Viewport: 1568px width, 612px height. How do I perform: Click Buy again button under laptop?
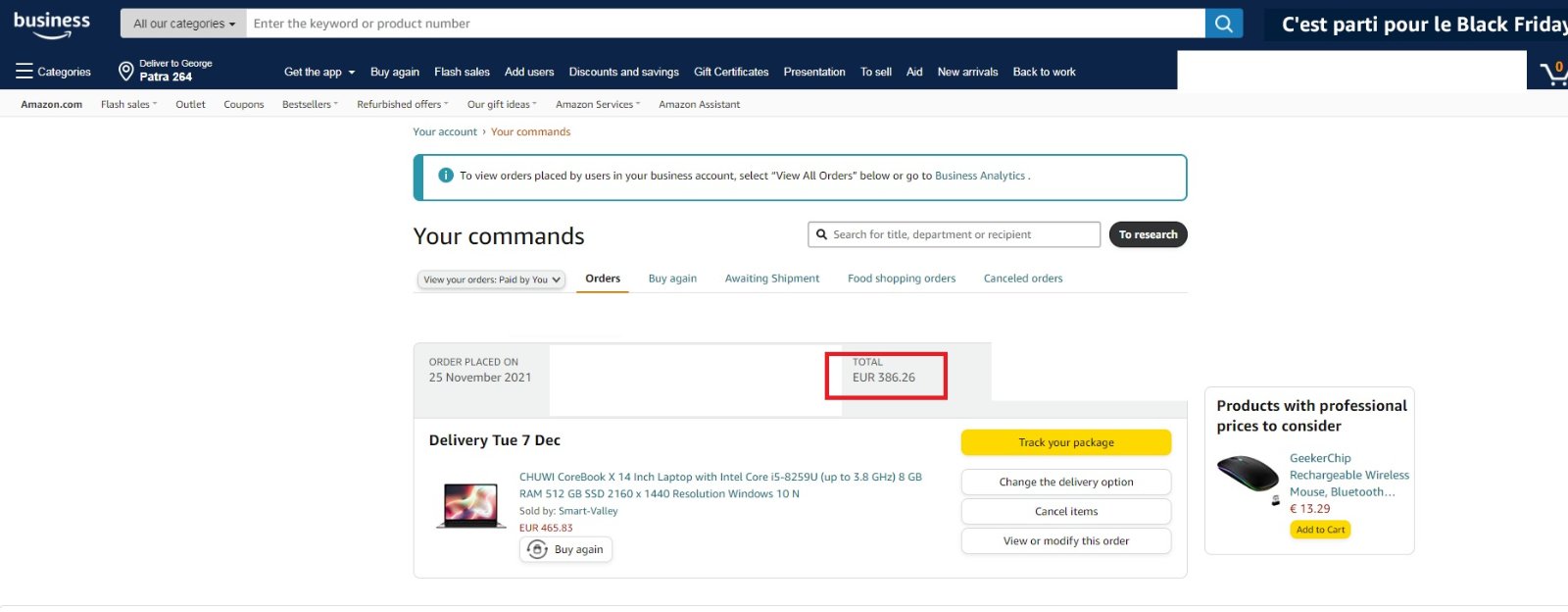(565, 549)
